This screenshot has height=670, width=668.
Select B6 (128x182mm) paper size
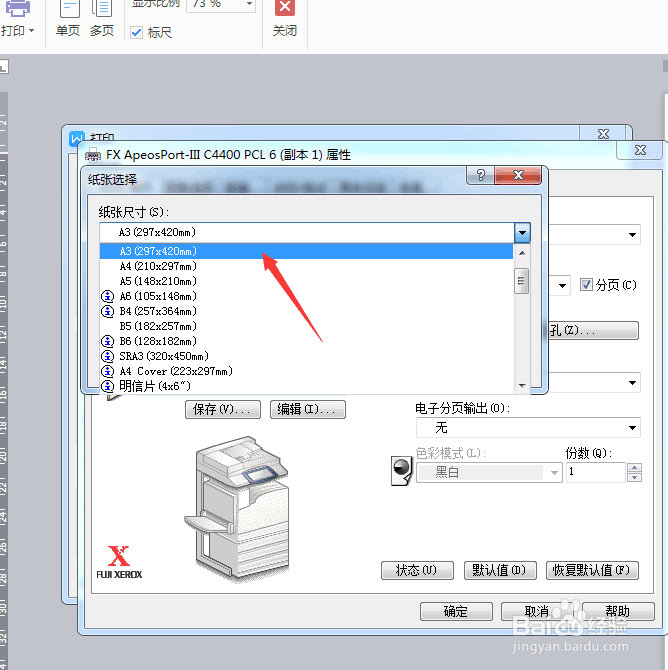click(x=306, y=341)
